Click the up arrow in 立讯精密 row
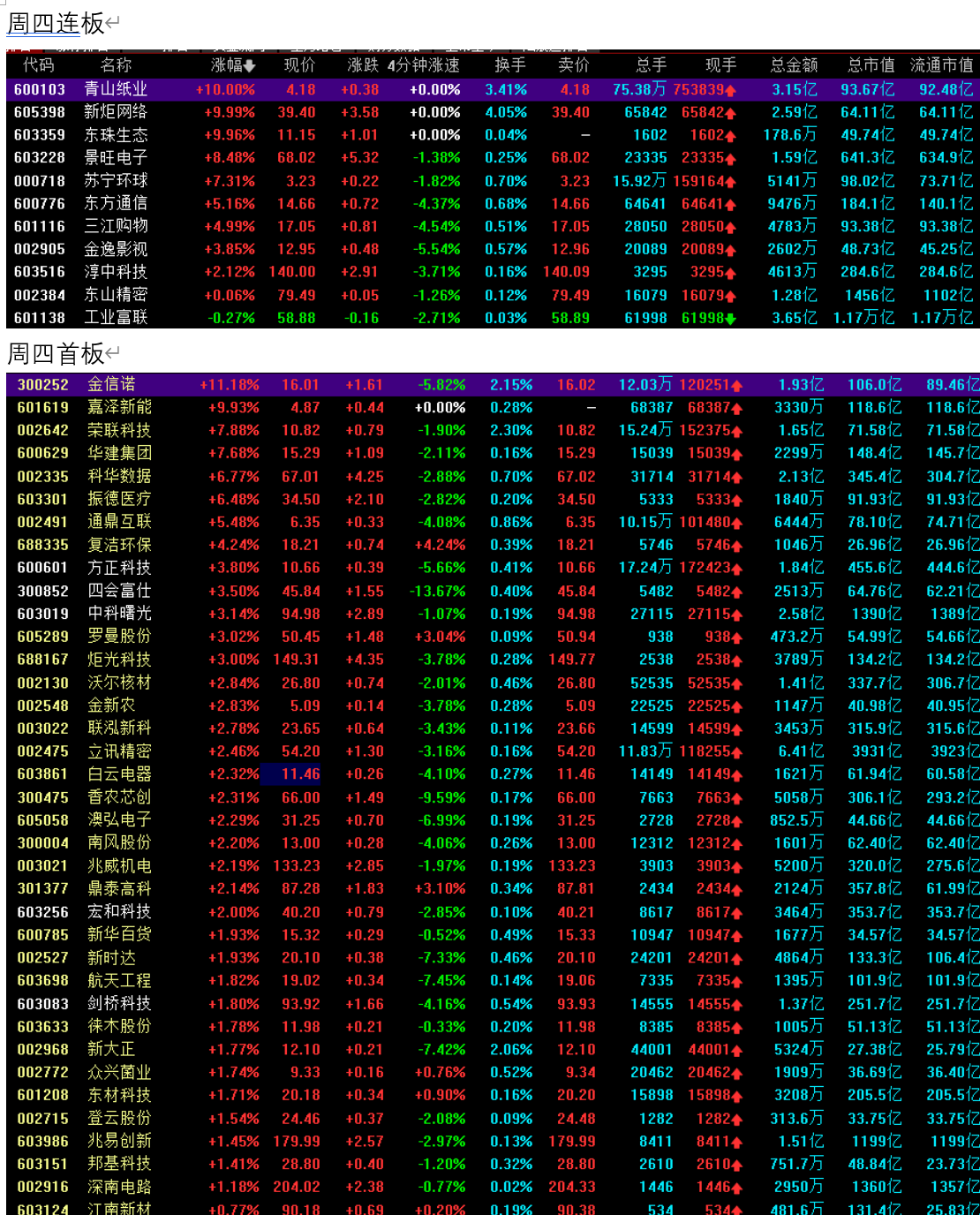The image size is (980, 1215). tap(736, 751)
